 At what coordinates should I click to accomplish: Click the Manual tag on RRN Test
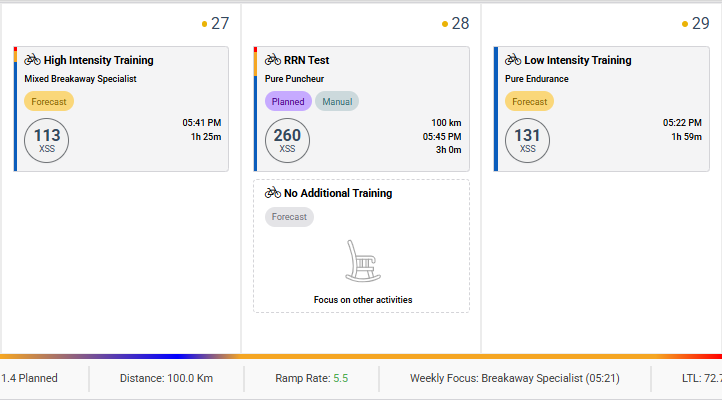337,101
